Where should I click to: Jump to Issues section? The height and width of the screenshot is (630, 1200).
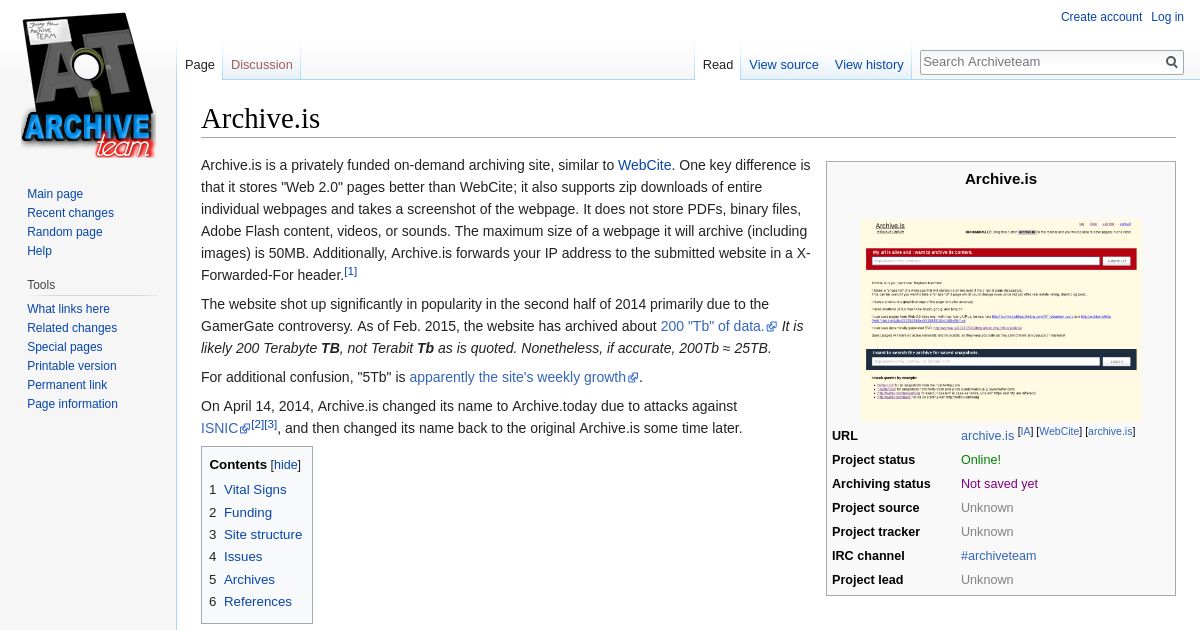point(243,557)
